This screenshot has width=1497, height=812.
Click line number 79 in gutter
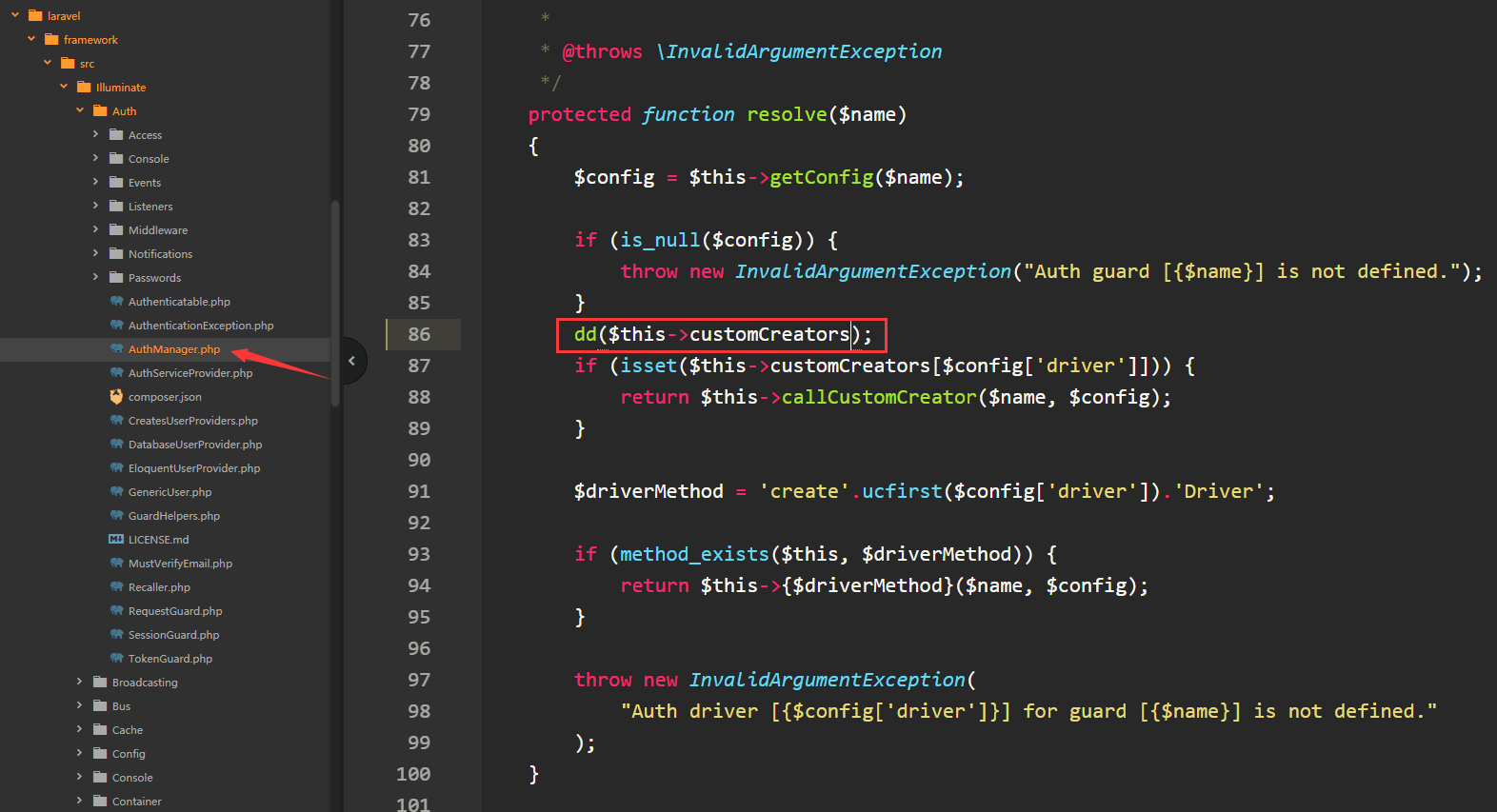click(419, 114)
